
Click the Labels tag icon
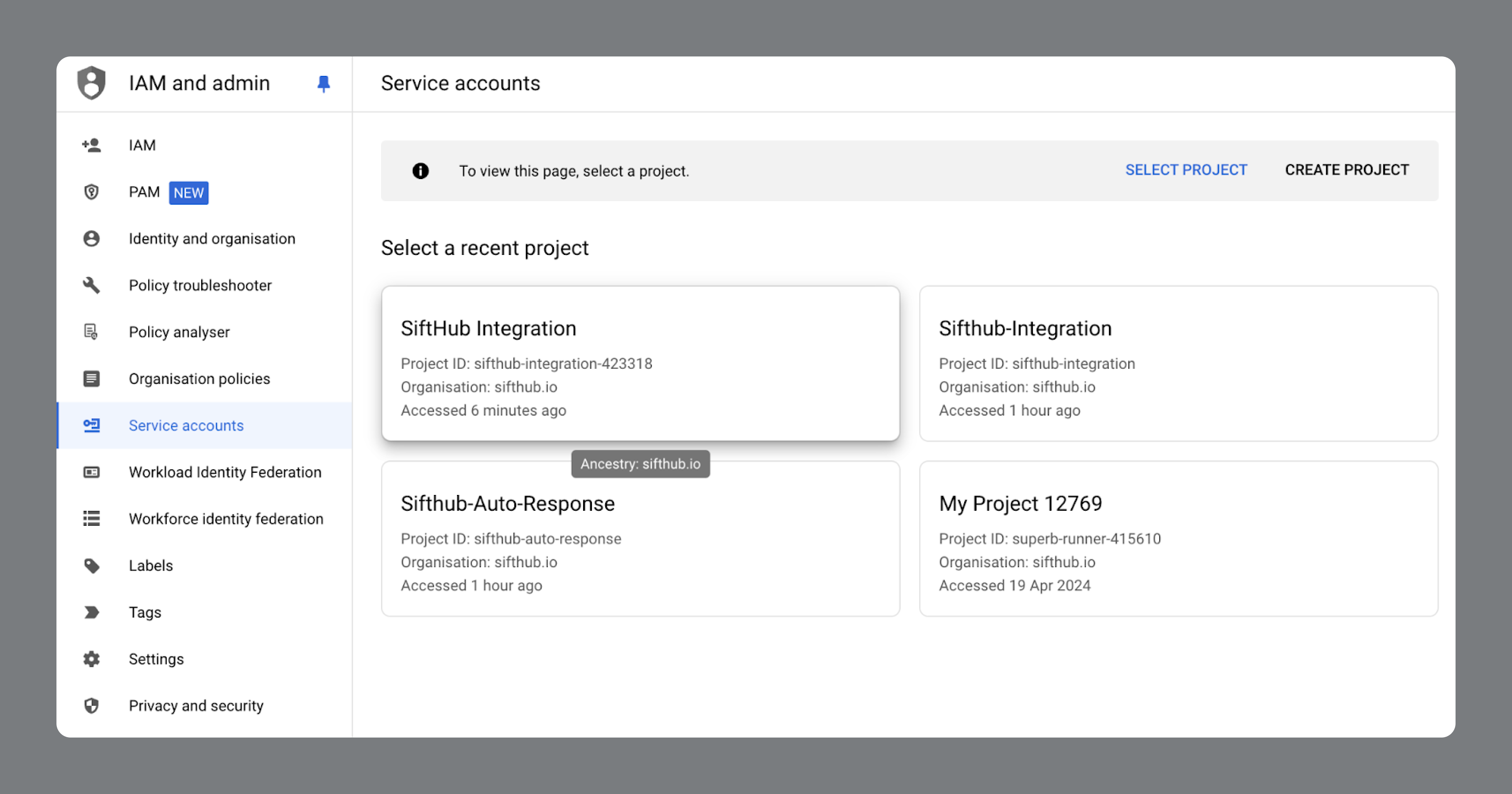(x=92, y=565)
